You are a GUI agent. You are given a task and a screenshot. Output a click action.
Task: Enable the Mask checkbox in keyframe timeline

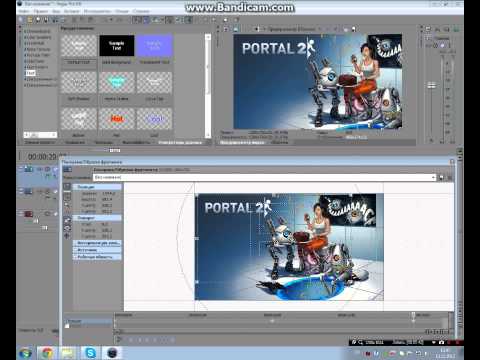pos(67,326)
